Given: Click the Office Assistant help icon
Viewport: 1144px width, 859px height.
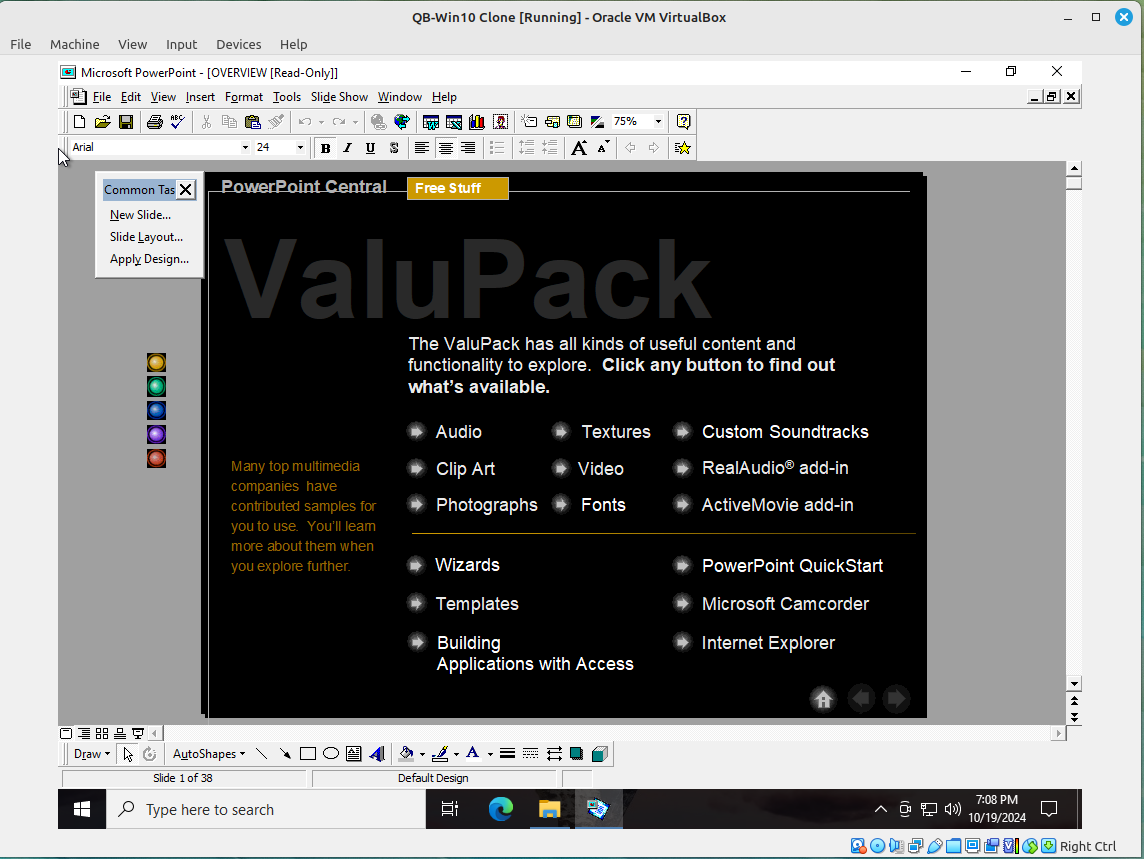Looking at the screenshot, I should pos(683,122).
